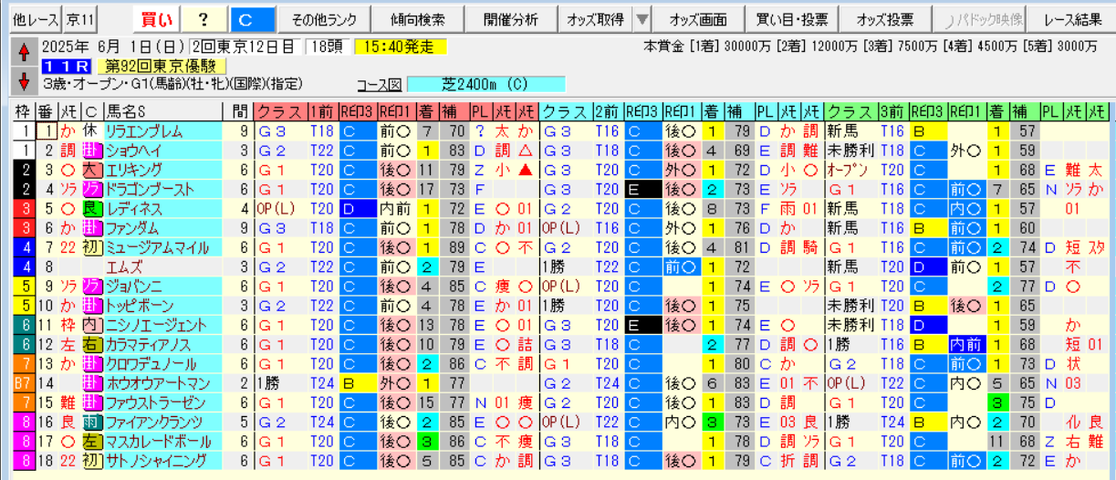Click the 3前 column header

(x=893, y=111)
